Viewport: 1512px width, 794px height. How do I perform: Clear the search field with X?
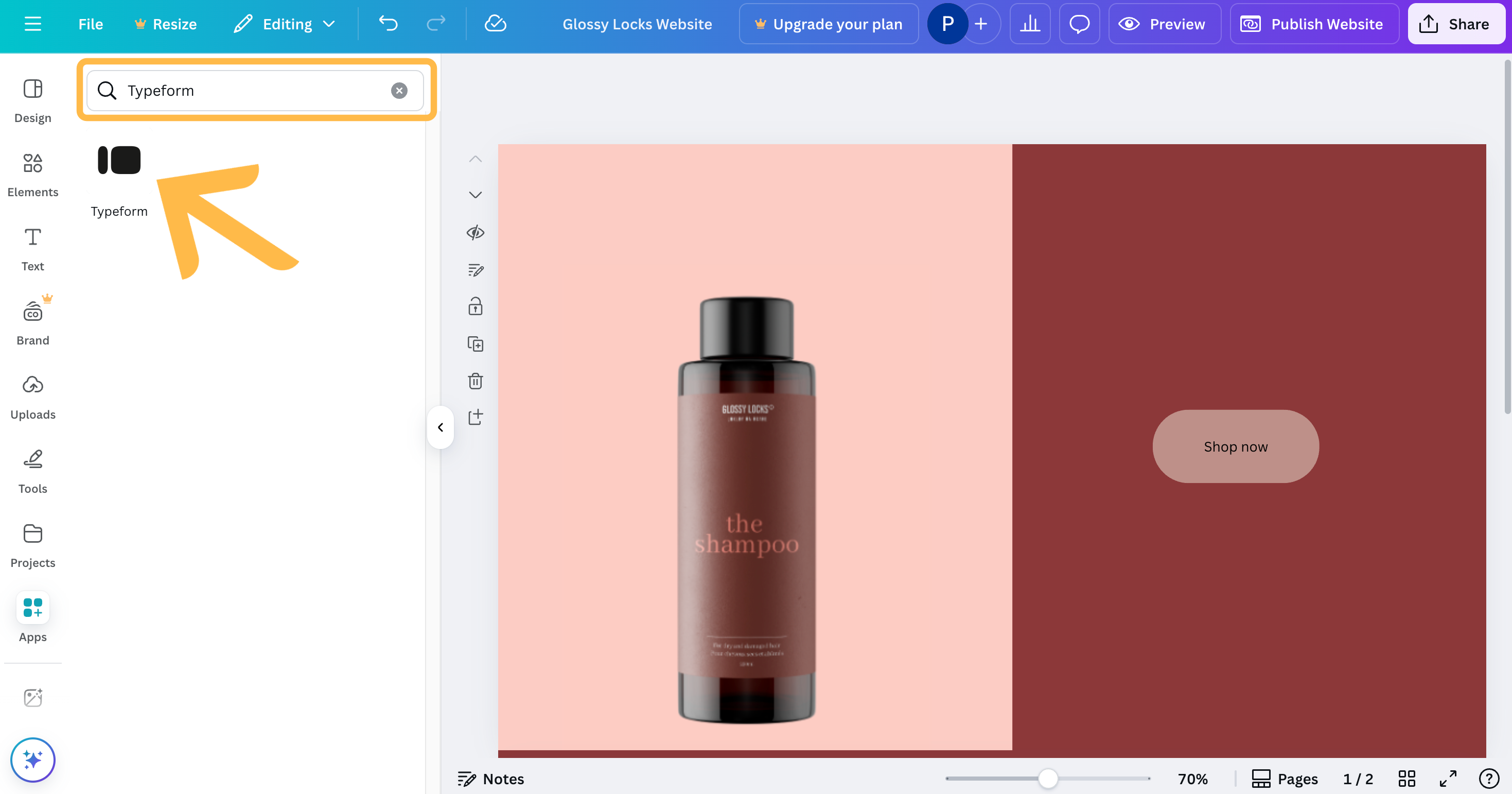399,91
